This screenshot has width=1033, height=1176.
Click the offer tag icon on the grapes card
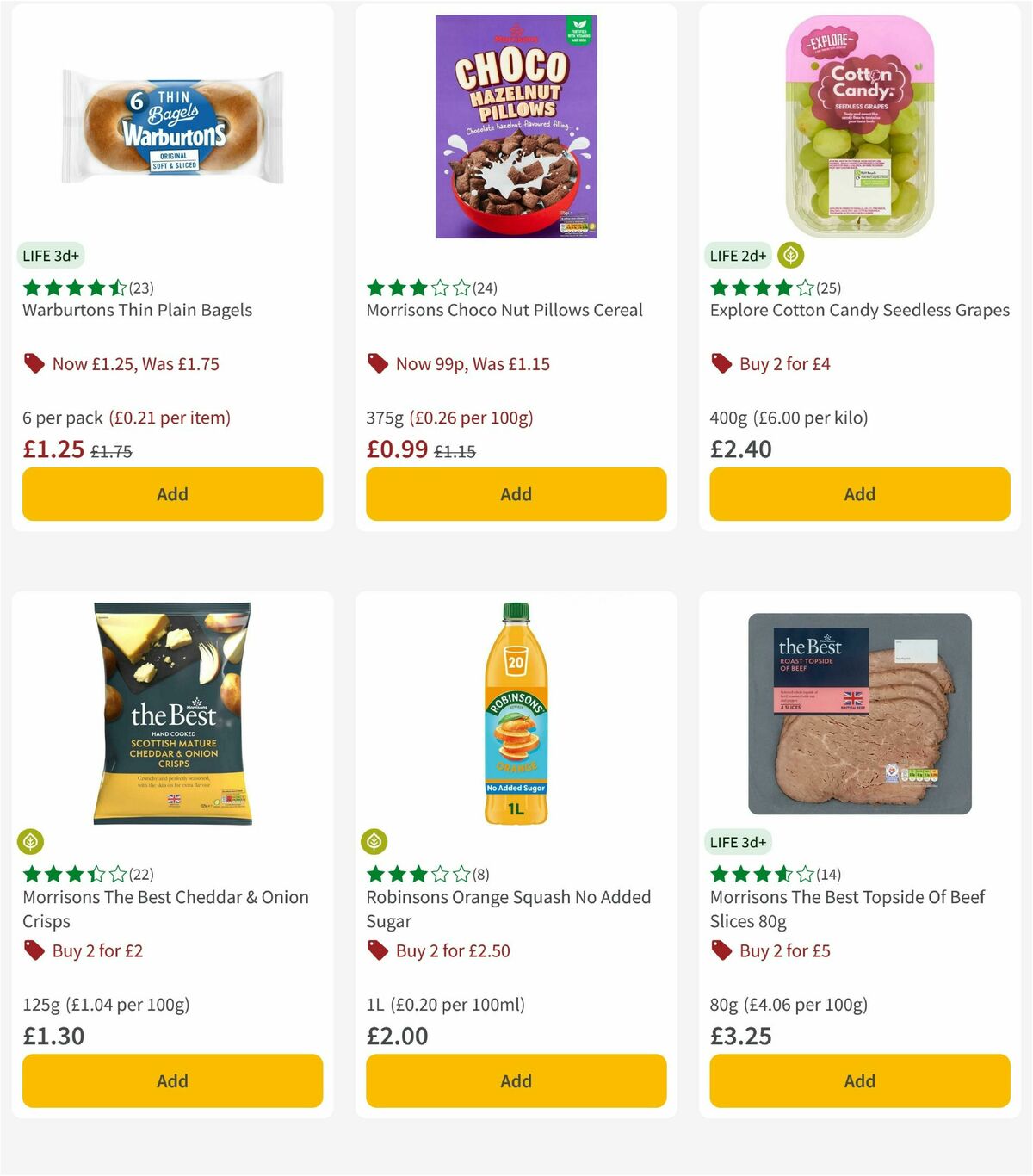721,363
